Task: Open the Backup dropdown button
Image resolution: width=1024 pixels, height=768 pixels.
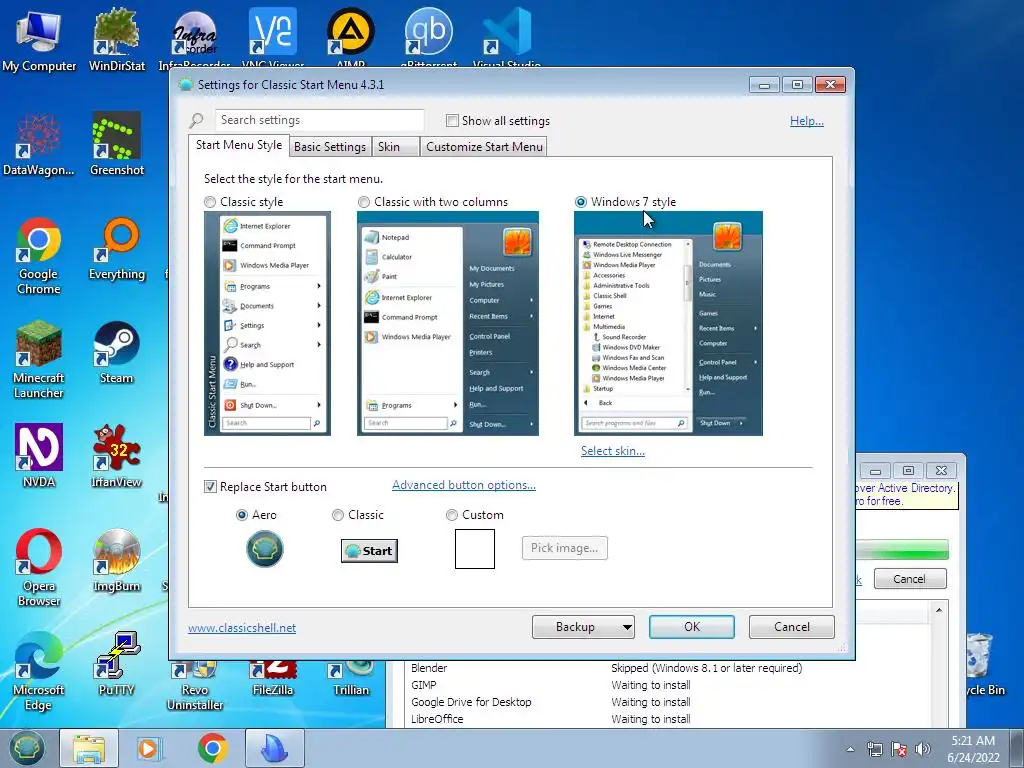Action: coord(583,627)
